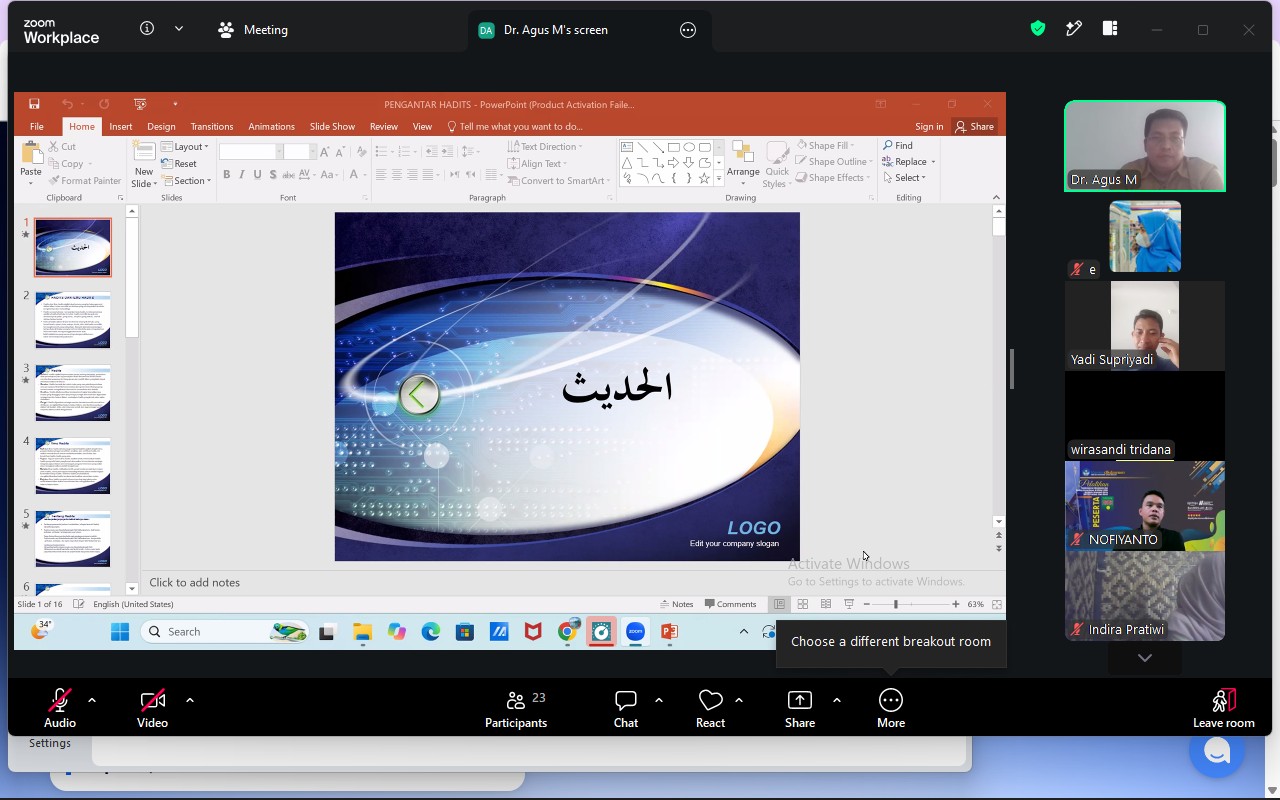Click the shared PowerPoint zoom slider
The image size is (1280, 800).
[x=896, y=604]
